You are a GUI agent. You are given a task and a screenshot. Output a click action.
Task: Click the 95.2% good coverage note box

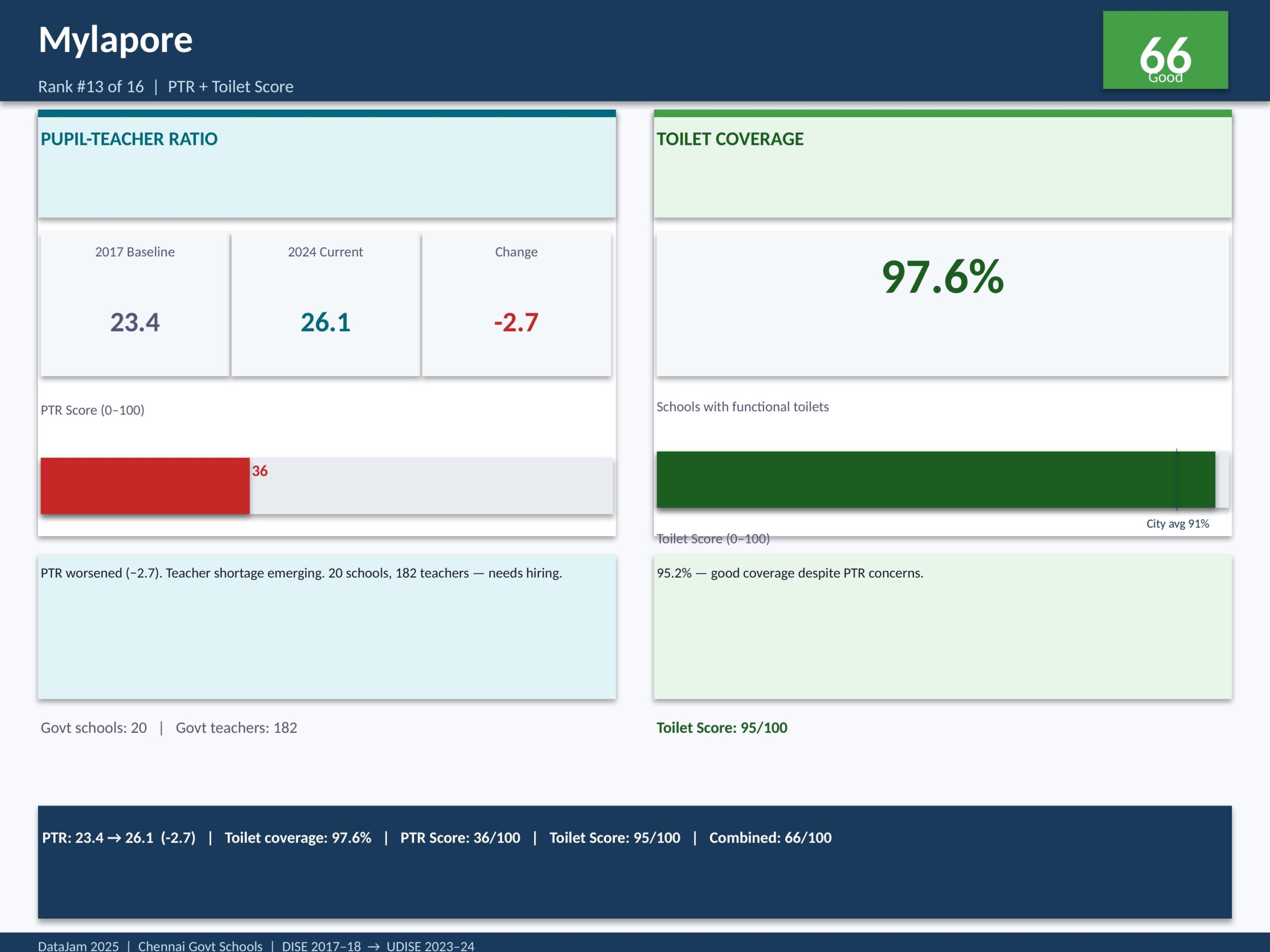point(942,627)
